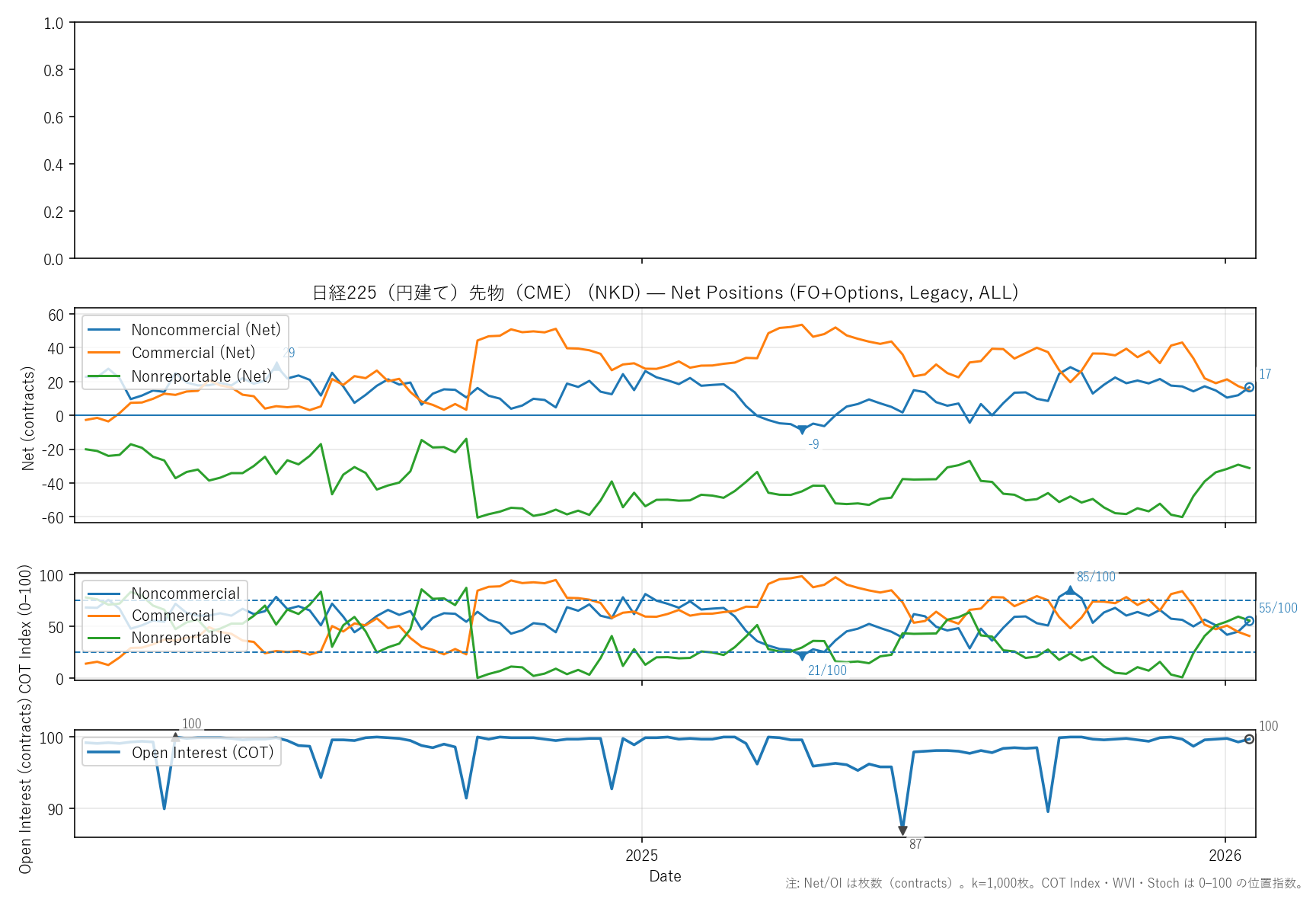Click the Open Interest (COT) legend label

(x=202, y=753)
